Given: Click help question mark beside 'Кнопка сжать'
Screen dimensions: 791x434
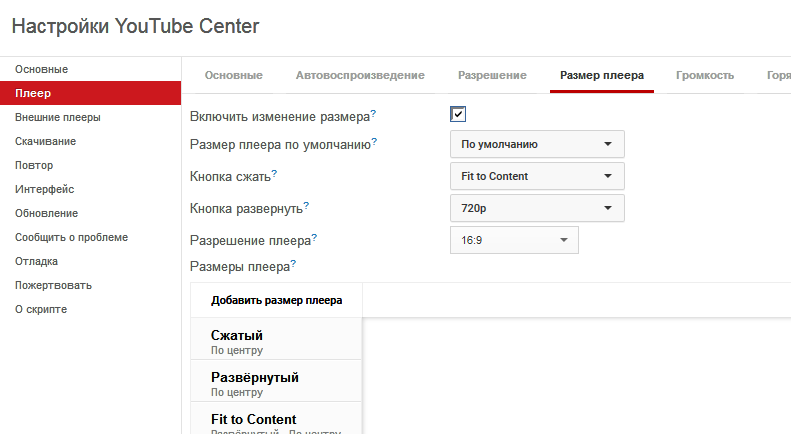Looking at the screenshot, I should pyautogui.click(x=274, y=174).
